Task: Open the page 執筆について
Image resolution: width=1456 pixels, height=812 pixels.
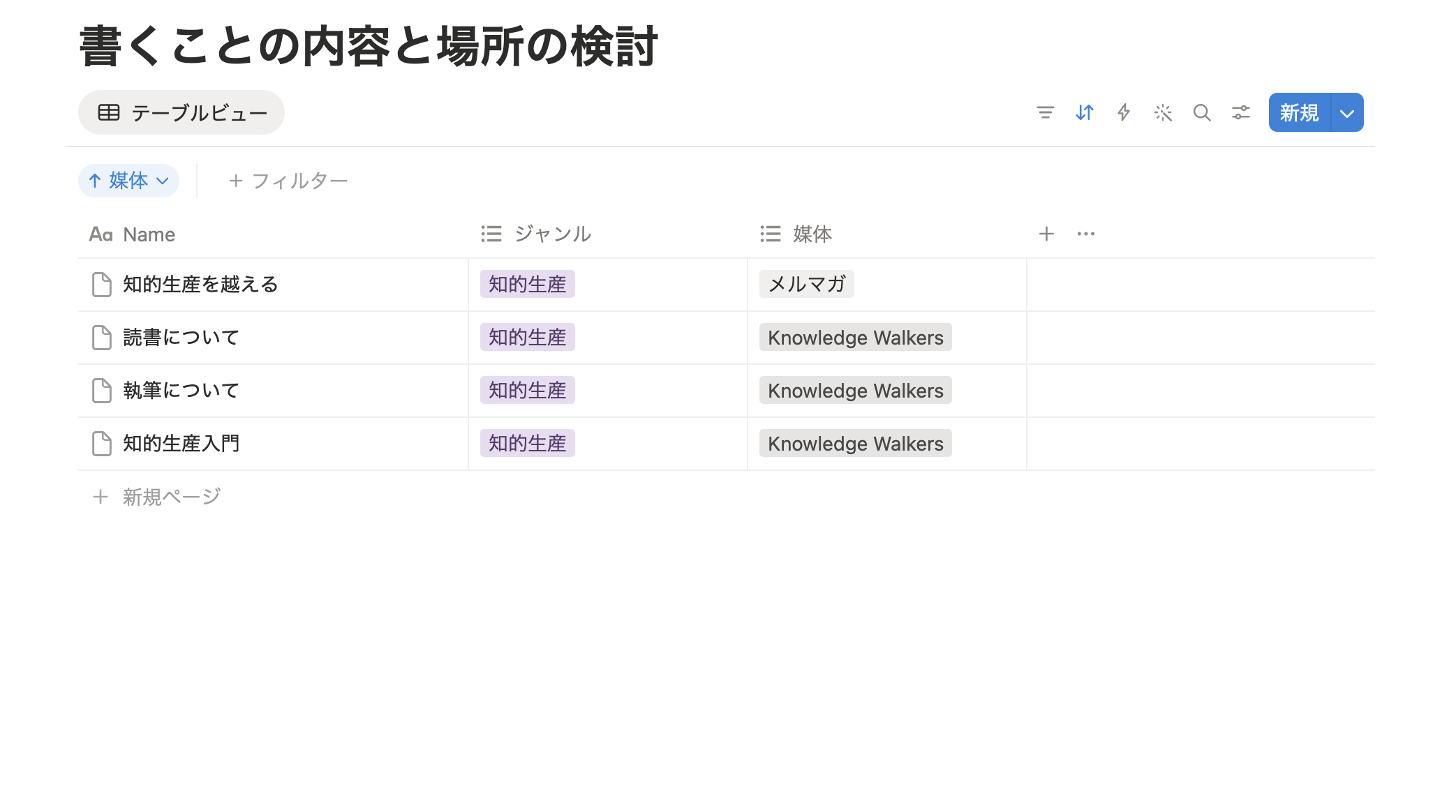Action: [181, 391]
